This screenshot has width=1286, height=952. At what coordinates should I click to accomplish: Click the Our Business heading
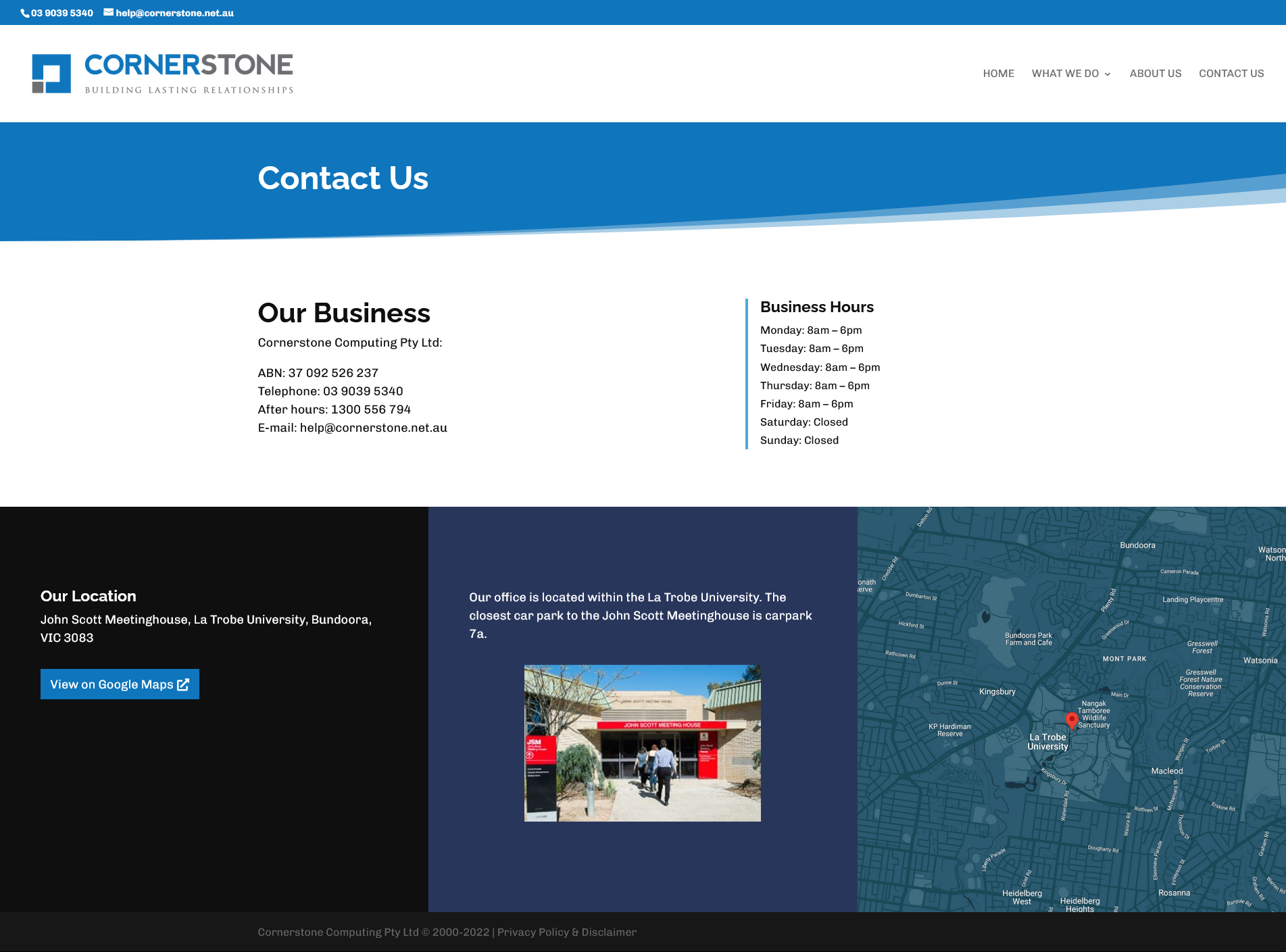coord(344,313)
